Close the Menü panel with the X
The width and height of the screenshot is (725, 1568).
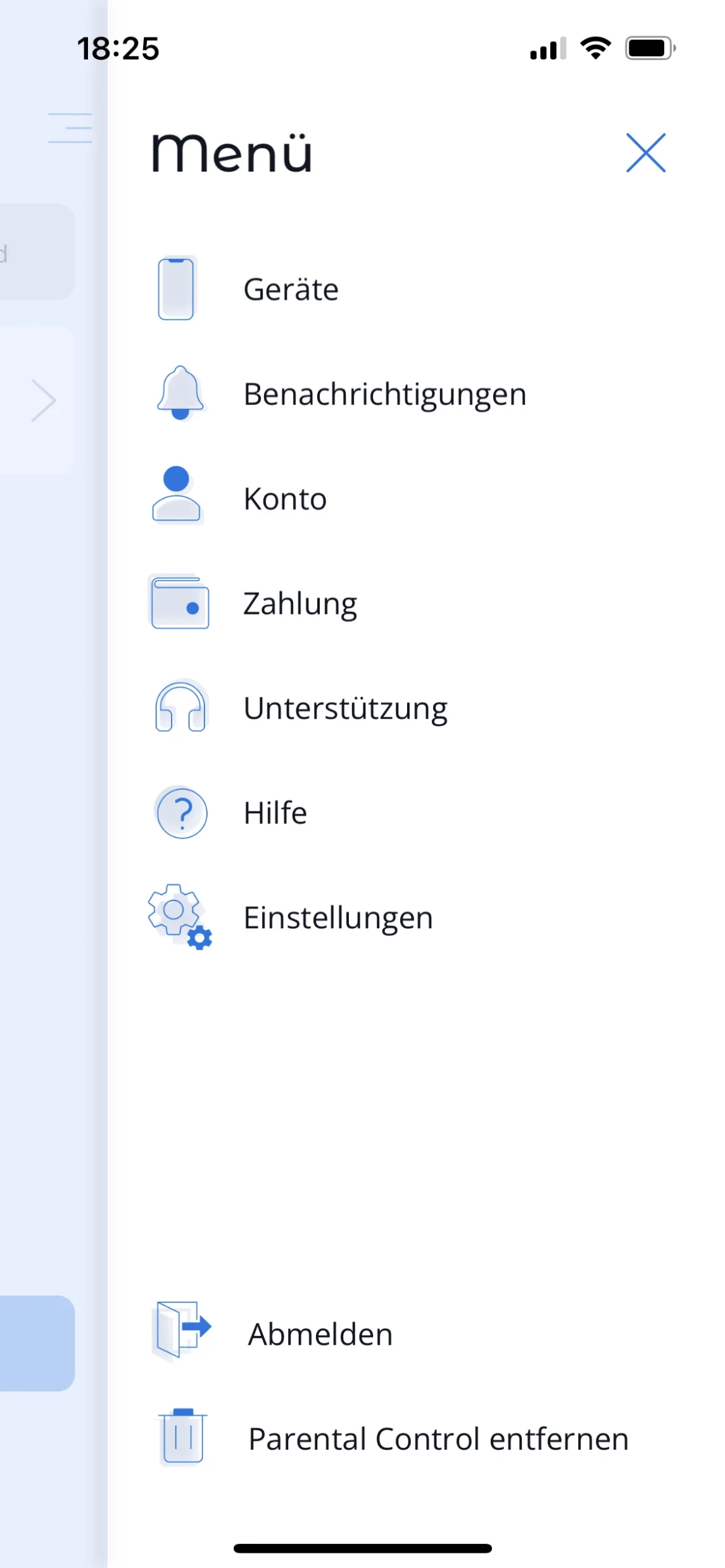pos(645,152)
